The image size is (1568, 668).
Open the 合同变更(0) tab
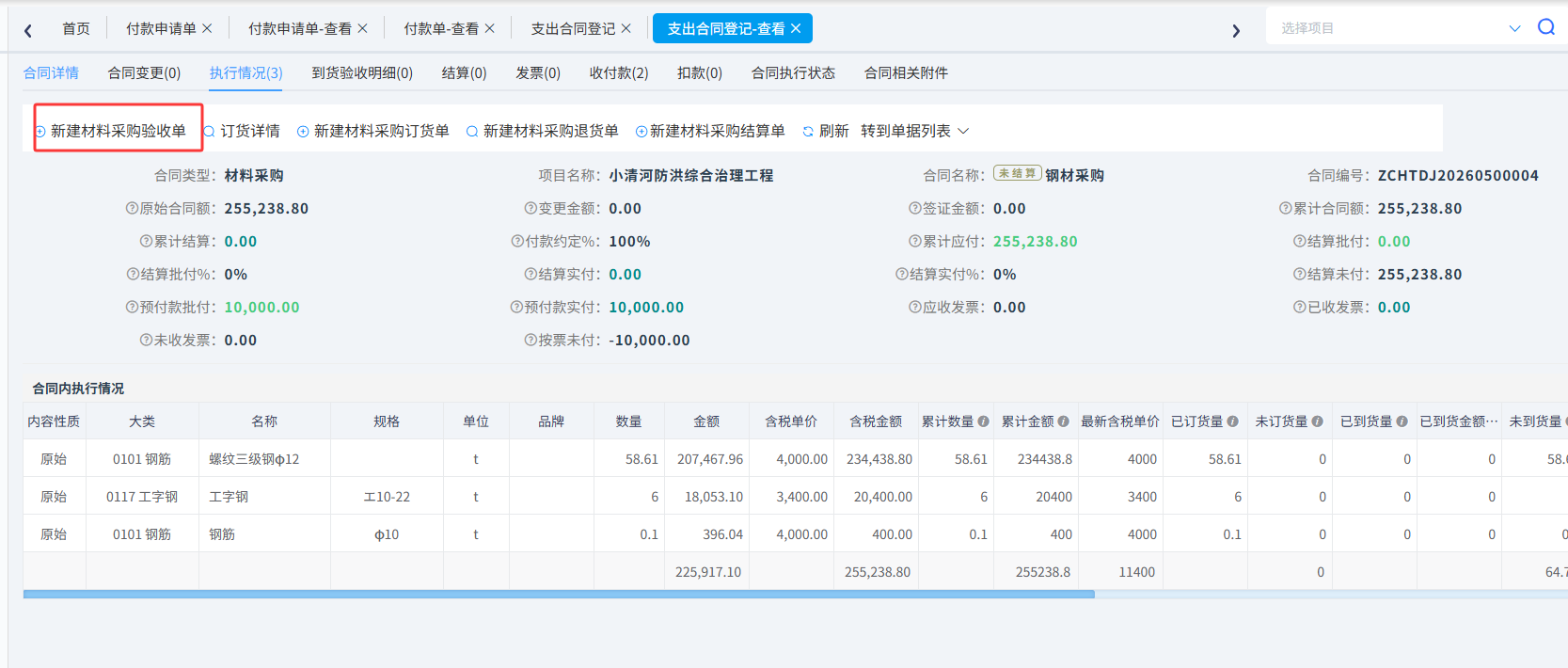(144, 72)
